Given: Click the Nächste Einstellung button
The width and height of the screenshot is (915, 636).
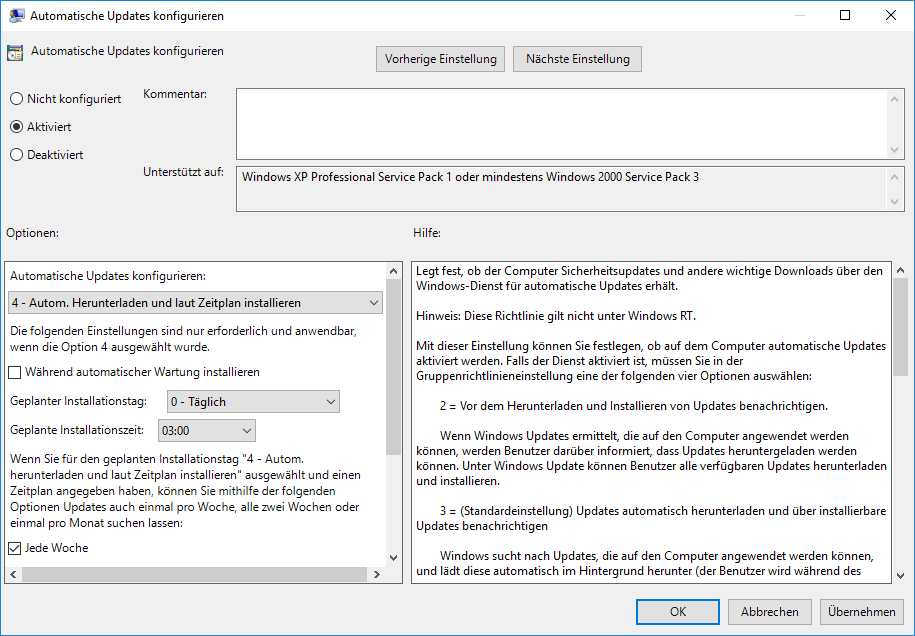Looking at the screenshot, I should coord(577,59).
